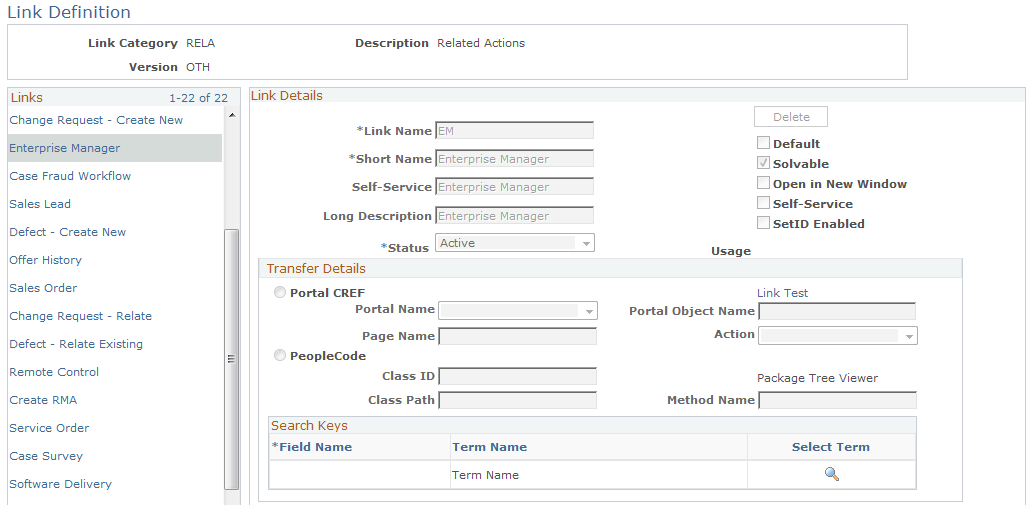This screenshot has width=1035, height=505.
Task: Click the Links list scrollbar thumb
Action: [x=232, y=358]
